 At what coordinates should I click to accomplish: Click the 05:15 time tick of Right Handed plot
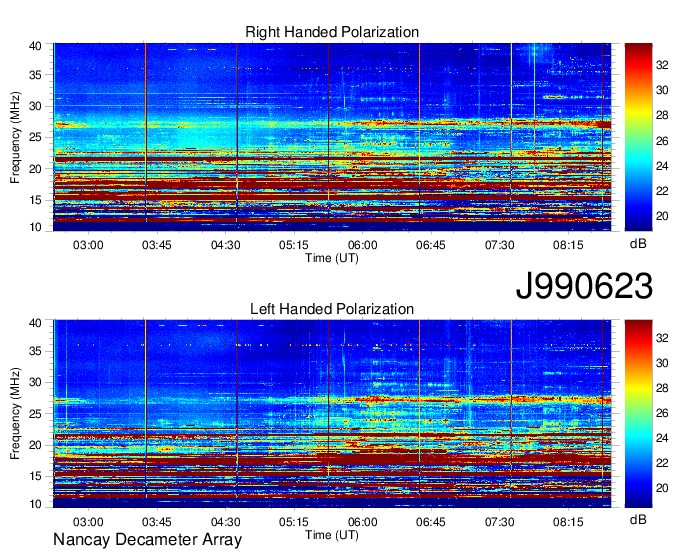pos(294,245)
